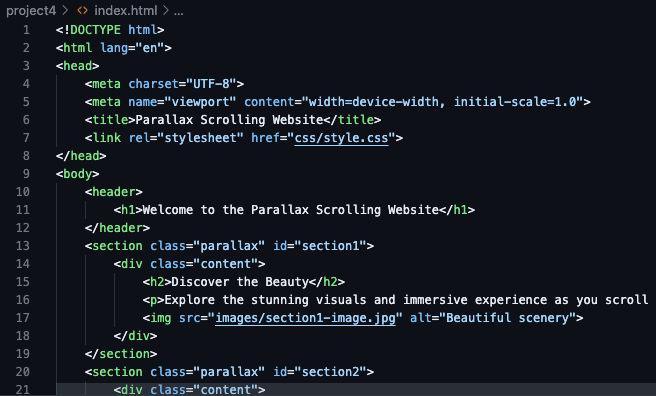The image size is (656, 396).
Task: Place cursor in the title text on line 6
Action: pos(229,120)
